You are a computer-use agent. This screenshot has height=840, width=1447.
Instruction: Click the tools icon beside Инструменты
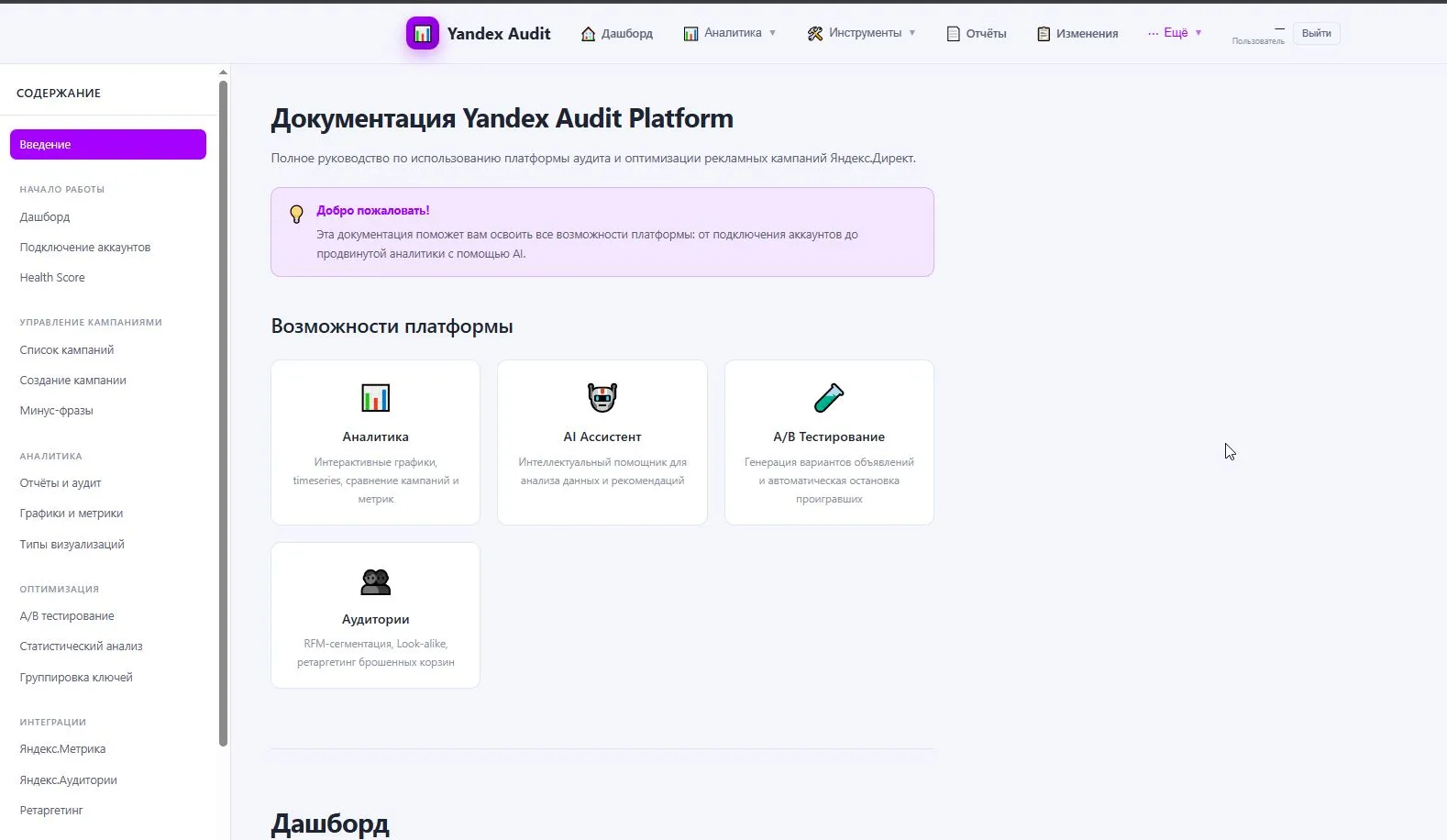click(815, 34)
